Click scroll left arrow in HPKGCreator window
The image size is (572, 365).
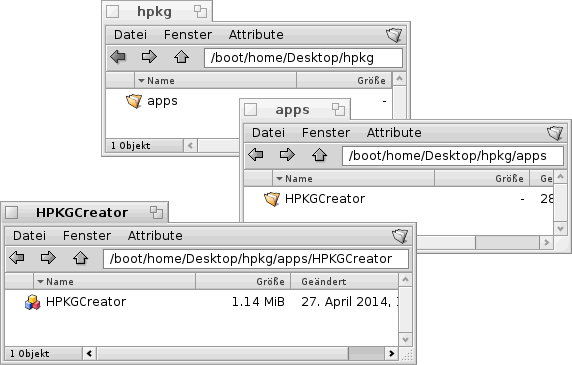[89, 353]
